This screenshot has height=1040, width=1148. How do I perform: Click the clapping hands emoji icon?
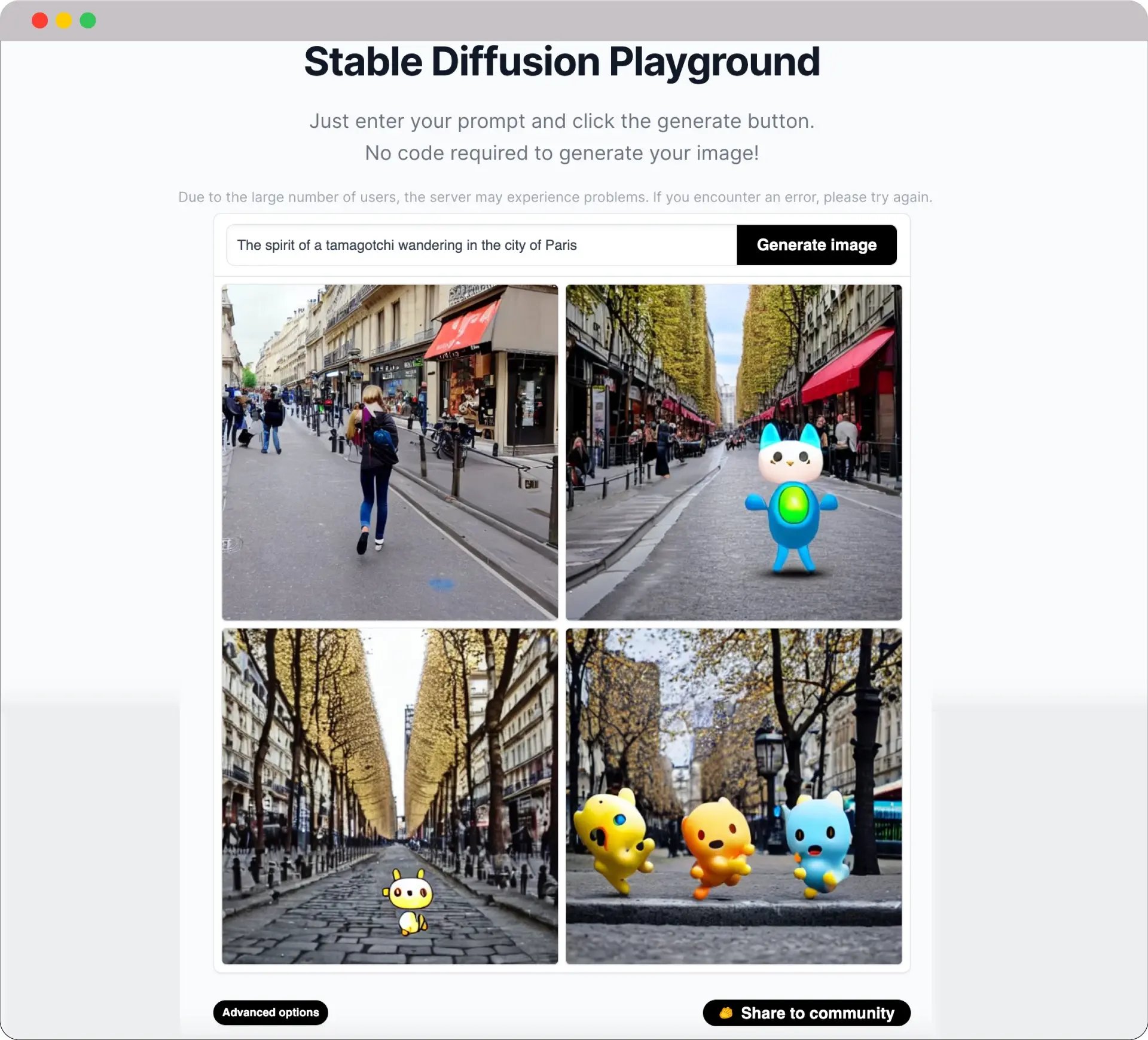pyautogui.click(x=726, y=1013)
